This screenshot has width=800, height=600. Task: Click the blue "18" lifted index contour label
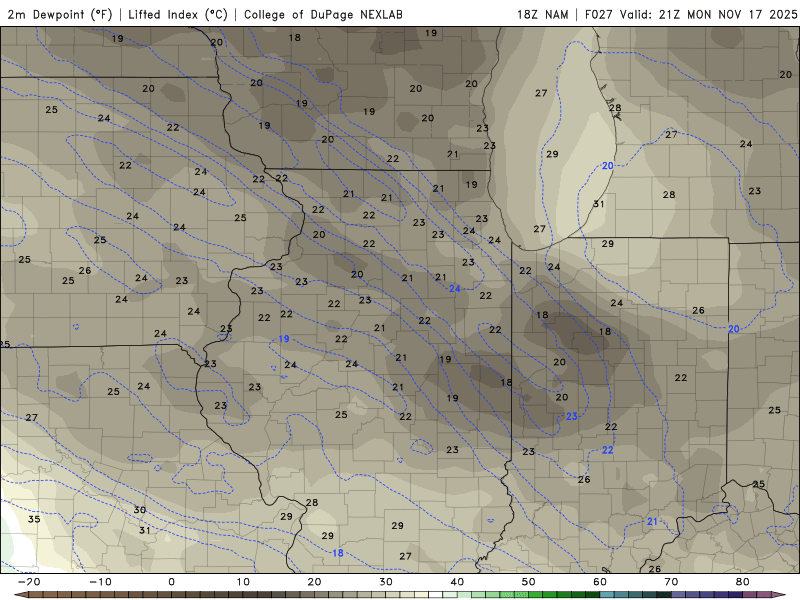[x=338, y=553]
